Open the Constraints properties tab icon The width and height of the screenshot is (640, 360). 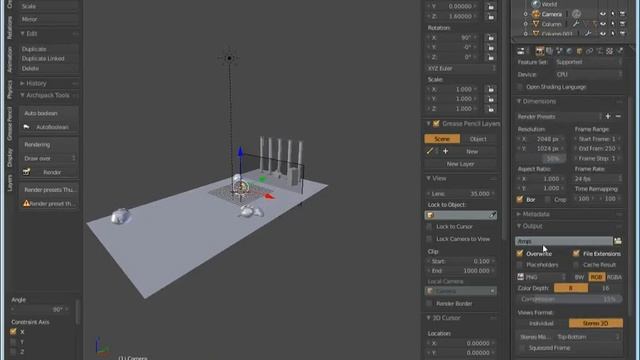click(589, 51)
